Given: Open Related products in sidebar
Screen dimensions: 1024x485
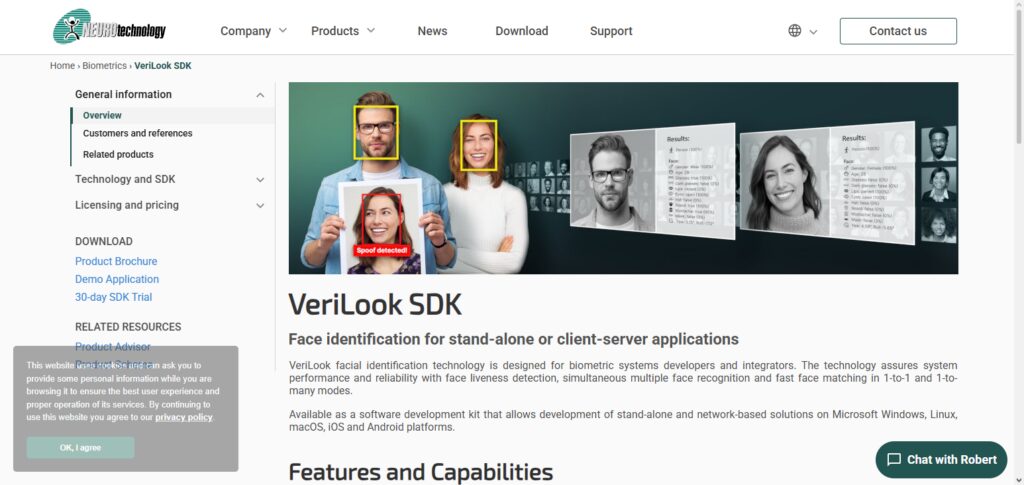Looking at the screenshot, I should tap(118, 154).
